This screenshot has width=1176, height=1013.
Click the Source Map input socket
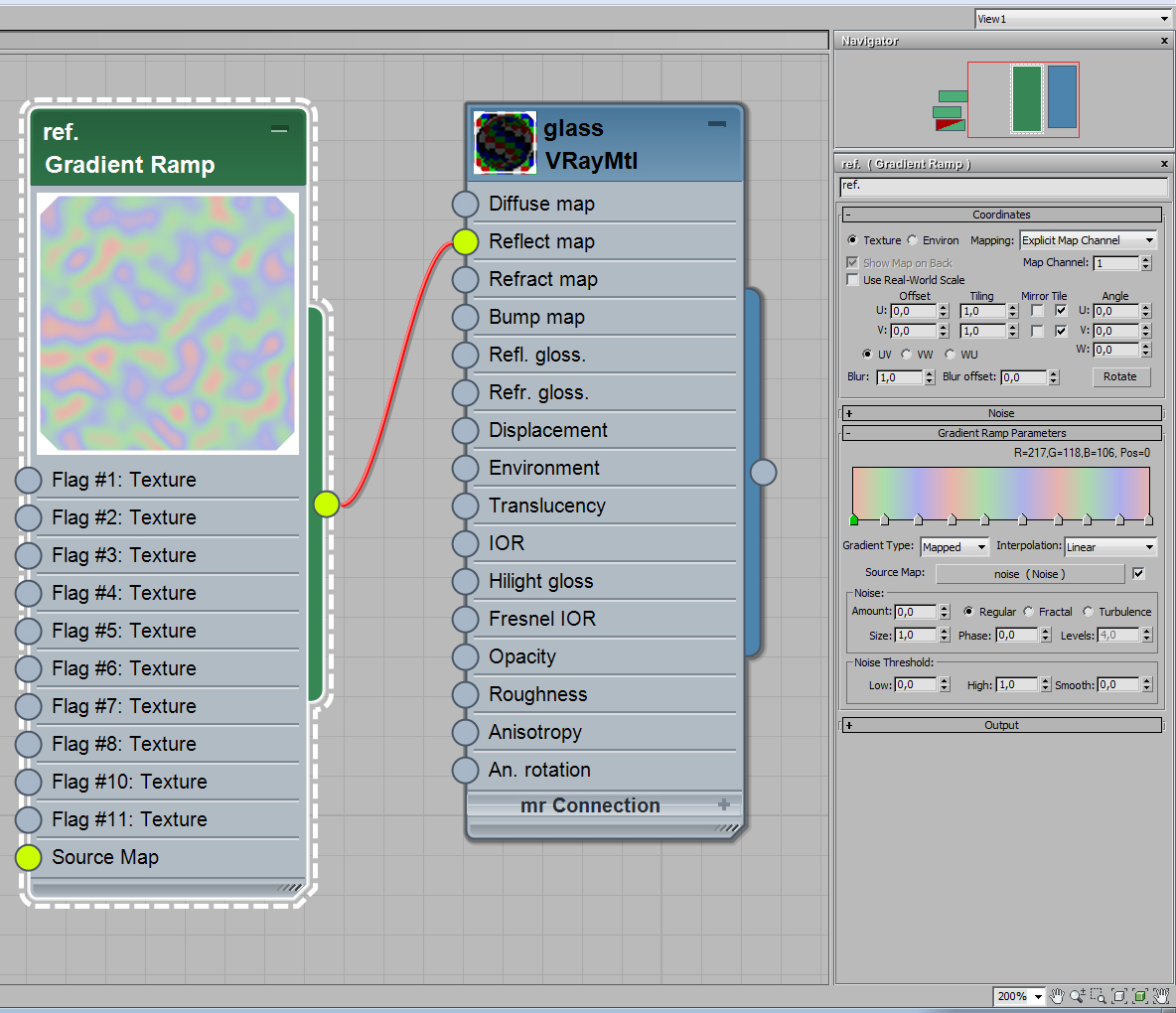point(29,857)
